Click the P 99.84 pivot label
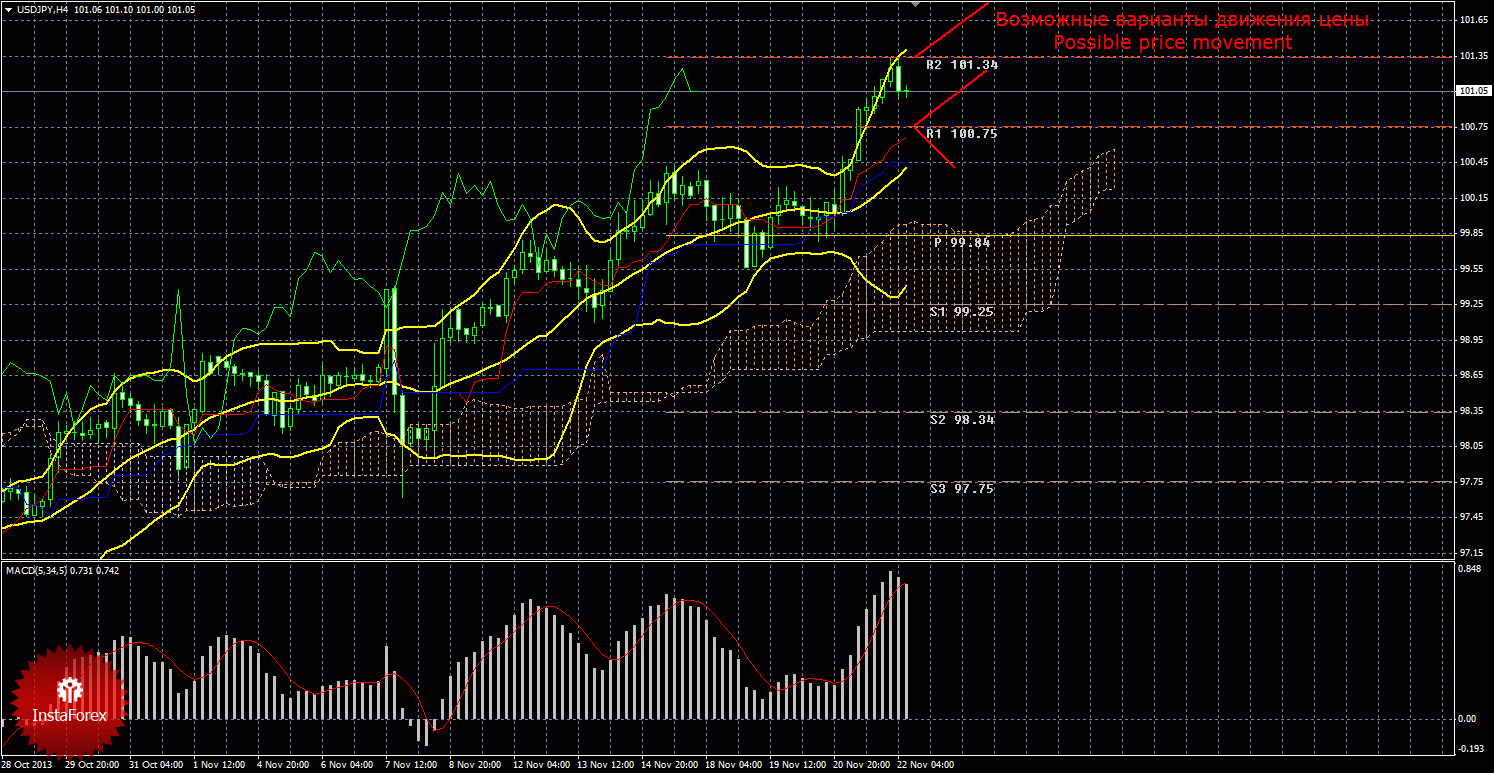 coord(963,242)
